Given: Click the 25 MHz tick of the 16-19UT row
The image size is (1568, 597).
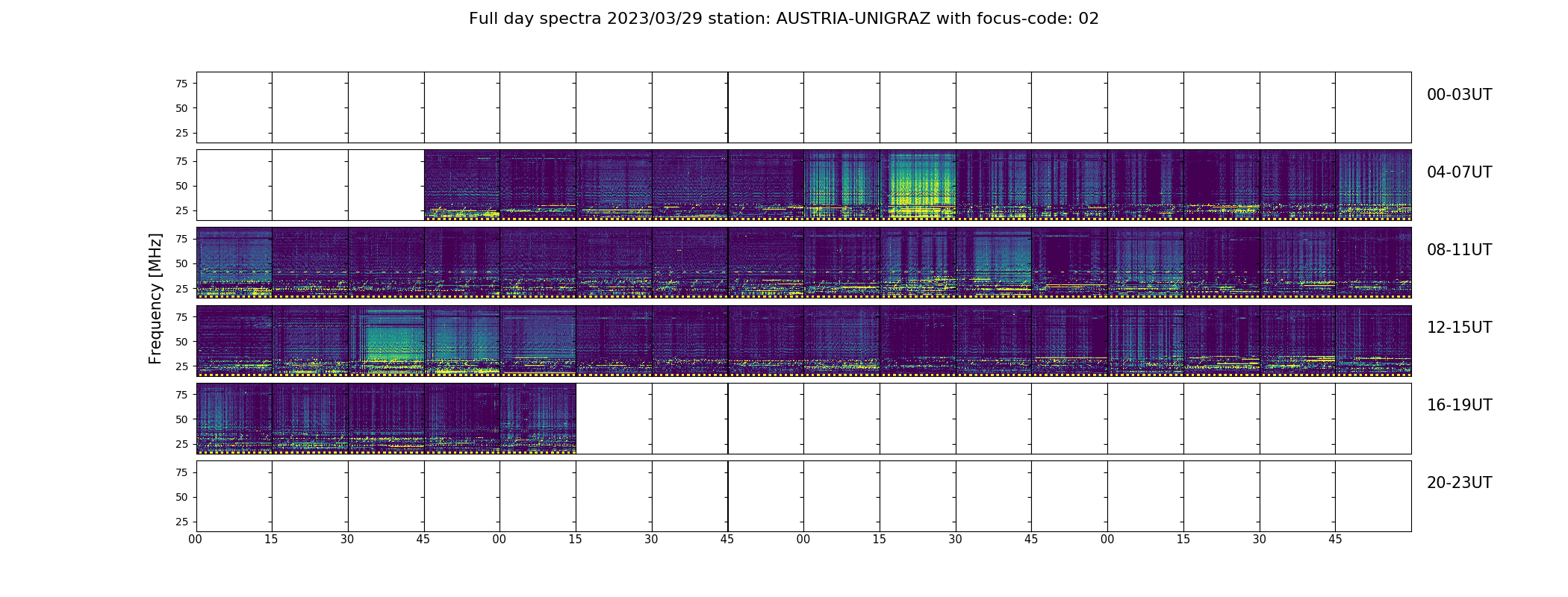Looking at the screenshot, I should pyautogui.click(x=181, y=444).
